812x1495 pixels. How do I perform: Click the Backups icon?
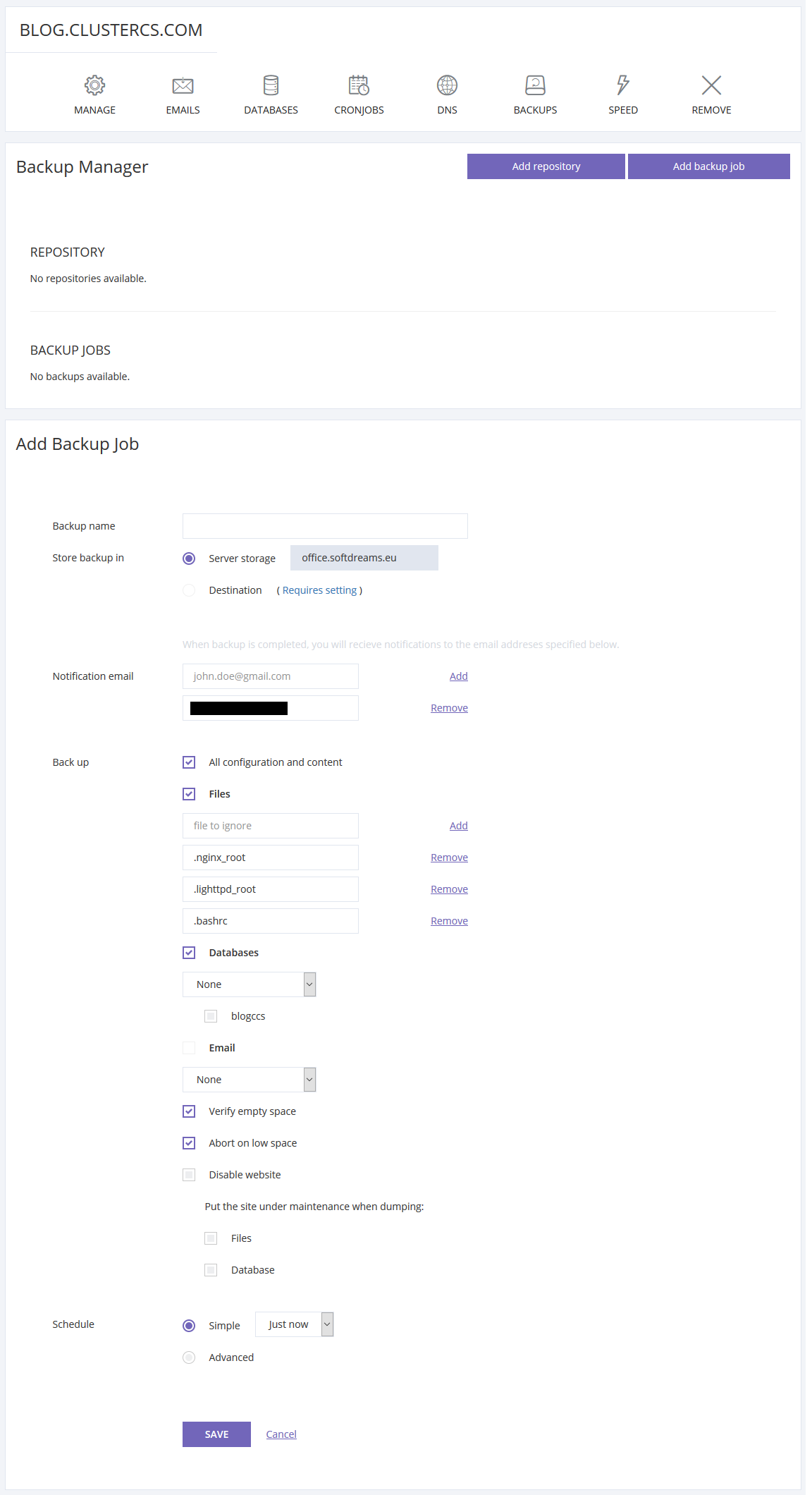point(535,86)
